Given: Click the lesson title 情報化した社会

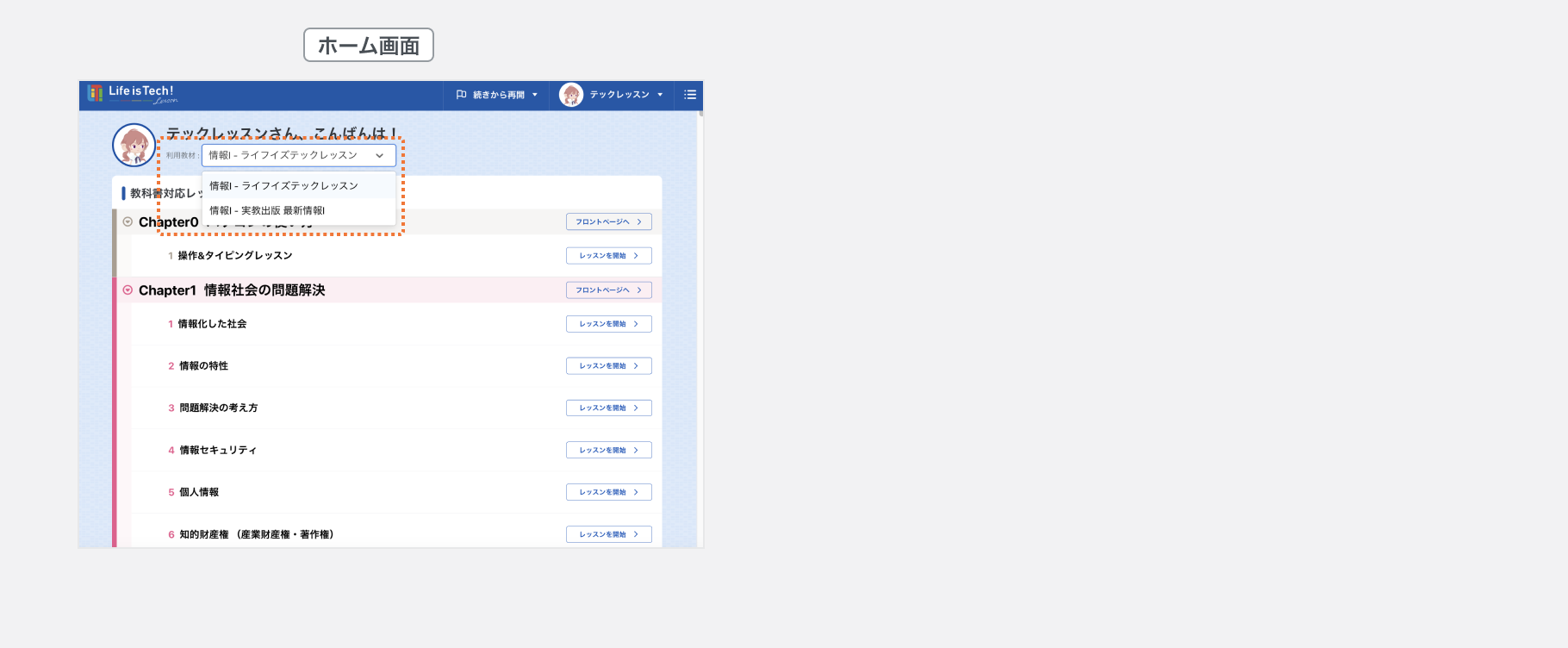Looking at the screenshot, I should 212,324.
